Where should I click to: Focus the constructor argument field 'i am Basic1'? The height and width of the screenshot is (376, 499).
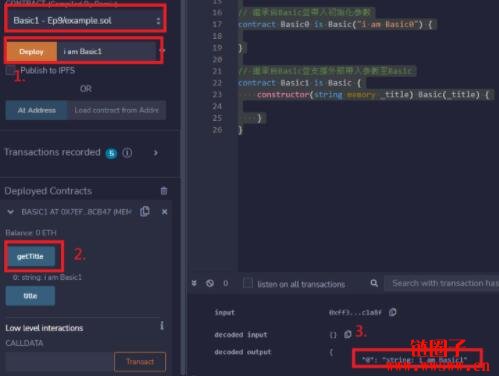(x=106, y=52)
